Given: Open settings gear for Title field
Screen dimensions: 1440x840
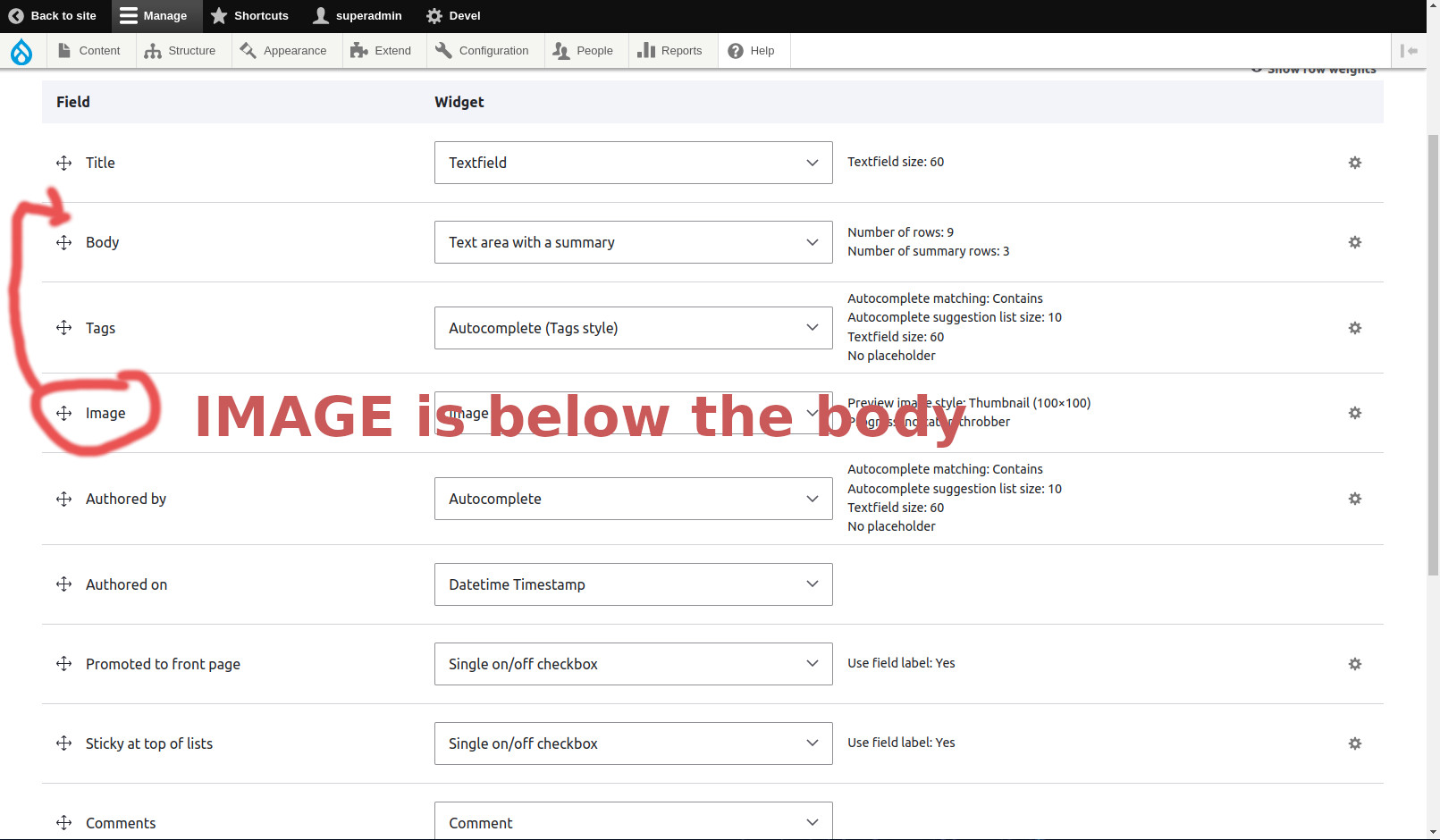Looking at the screenshot, I should (x=1354, y=163).
